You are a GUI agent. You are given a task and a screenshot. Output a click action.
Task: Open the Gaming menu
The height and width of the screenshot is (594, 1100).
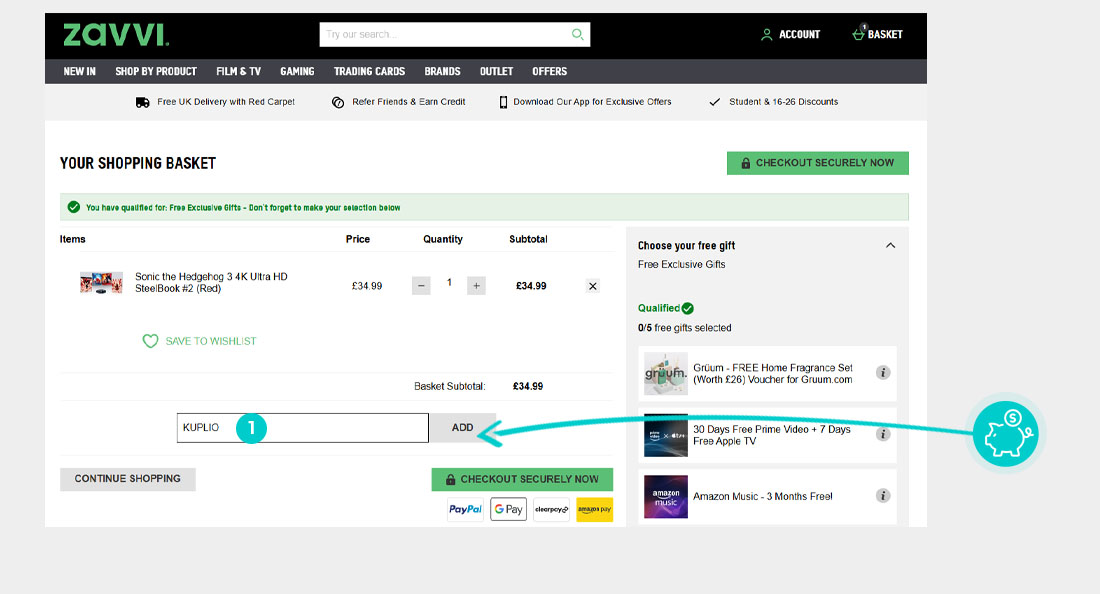click(x=297, y=72)
